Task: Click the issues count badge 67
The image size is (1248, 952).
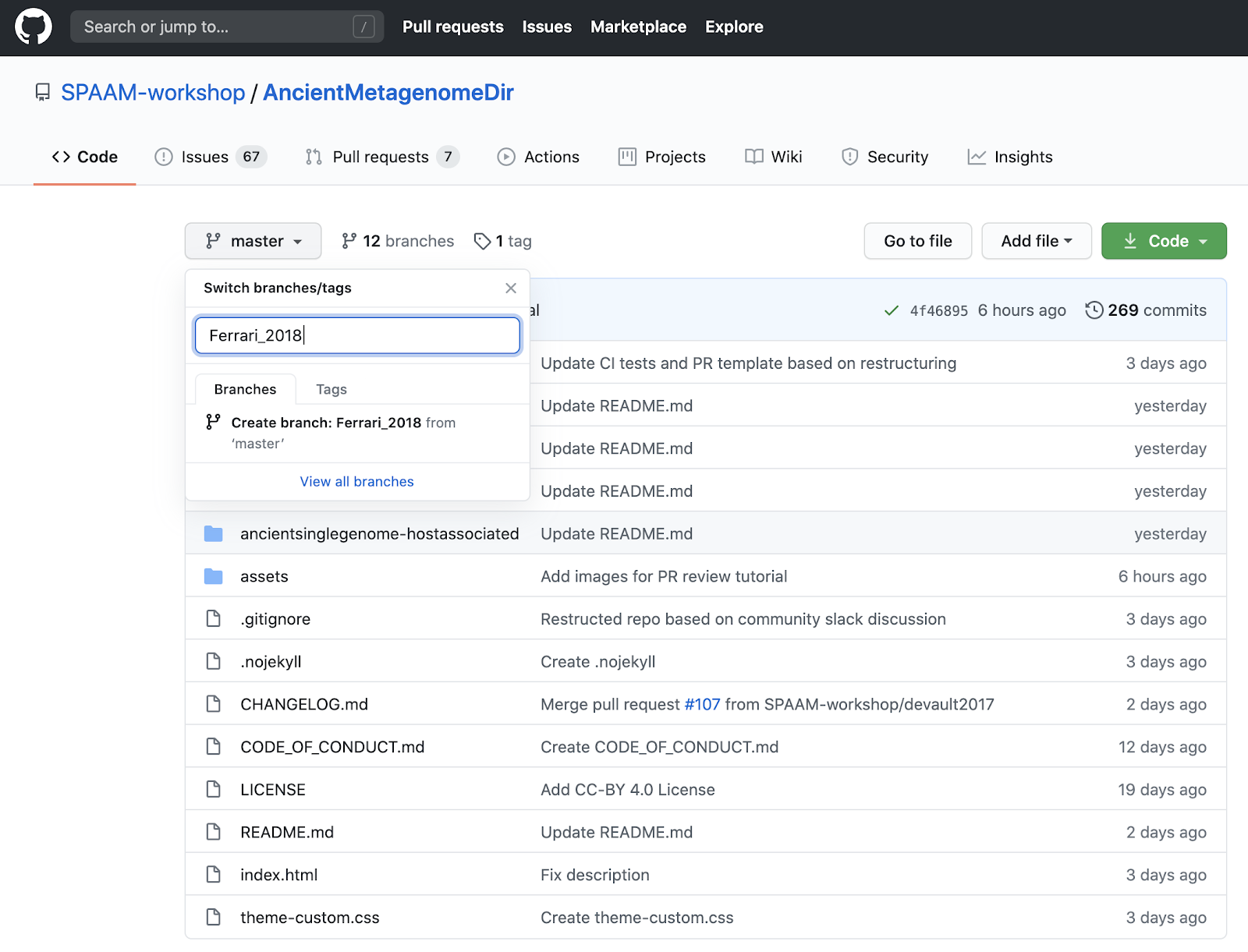Action: (251, 157)
